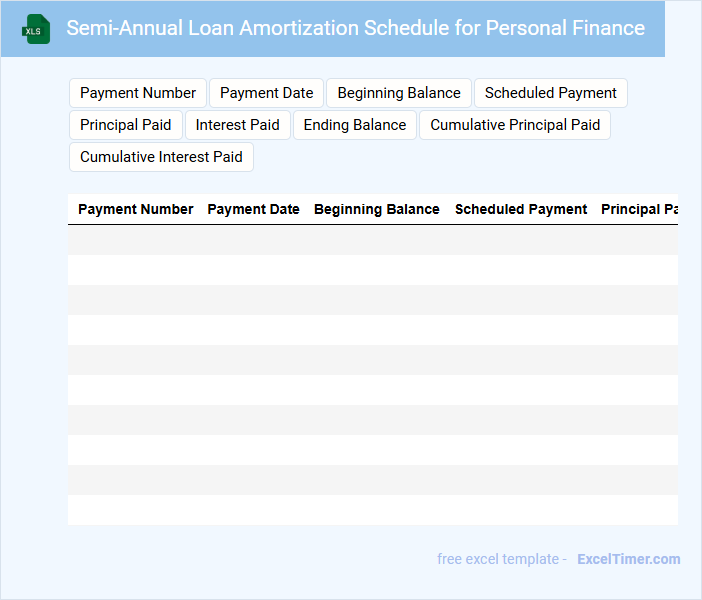This screenshot has height=600, width=702.
Task: Click the first empty table row
Action: [x=372, y=240]
